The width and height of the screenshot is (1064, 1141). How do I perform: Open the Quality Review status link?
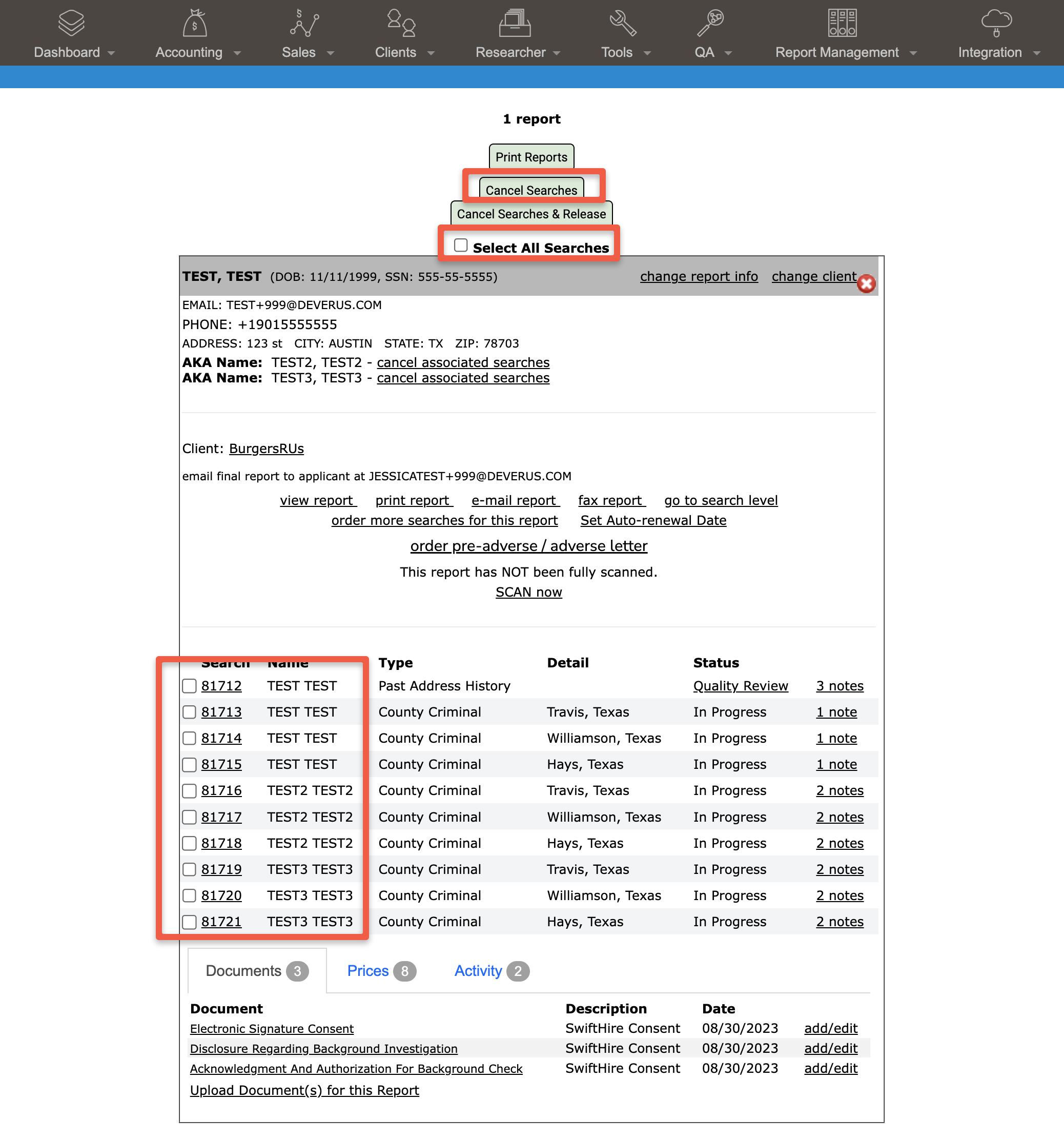click(740, 686)
